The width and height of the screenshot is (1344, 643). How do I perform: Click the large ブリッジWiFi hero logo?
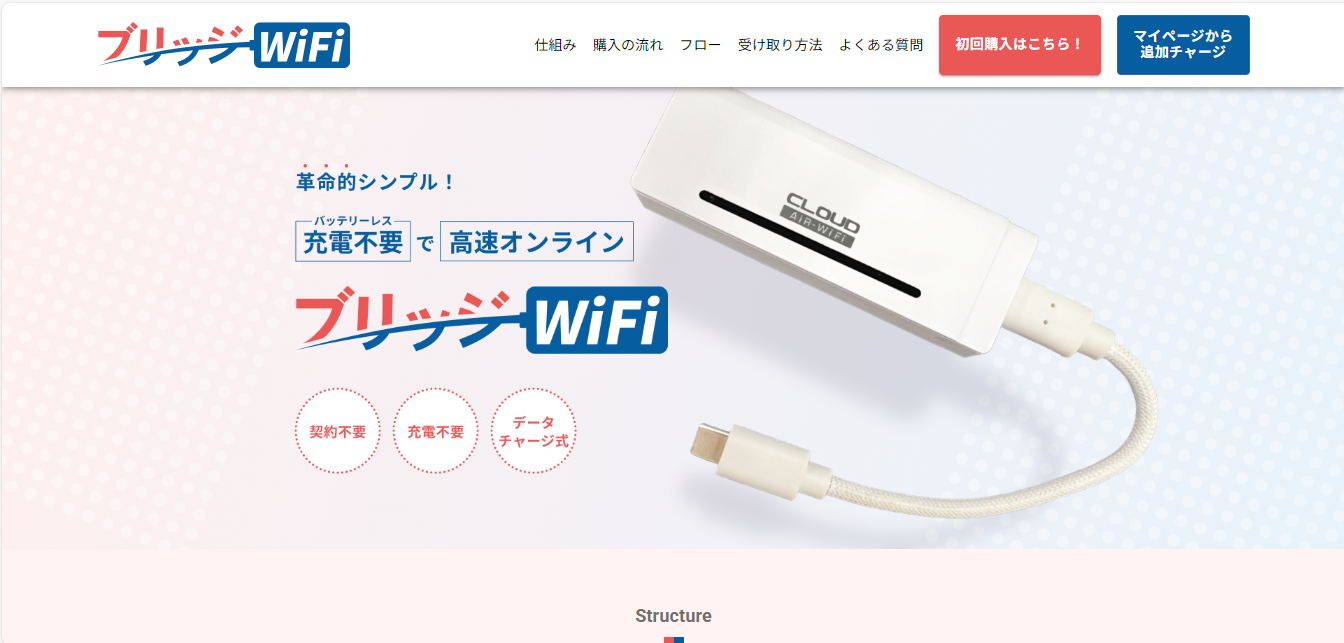482,320
